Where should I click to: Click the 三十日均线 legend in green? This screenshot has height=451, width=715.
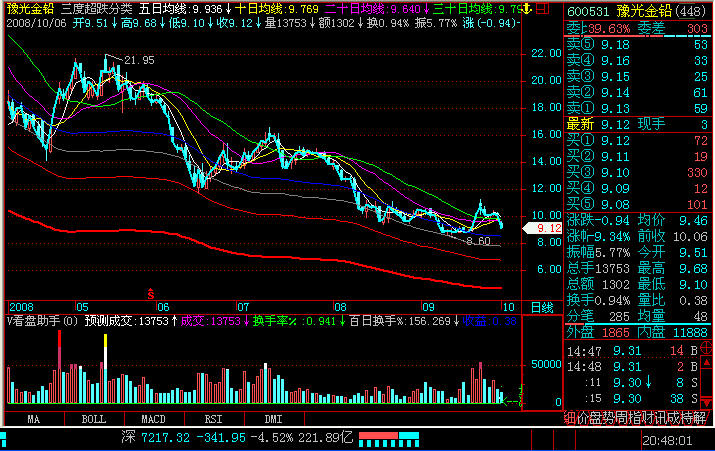tap(477, 9)
